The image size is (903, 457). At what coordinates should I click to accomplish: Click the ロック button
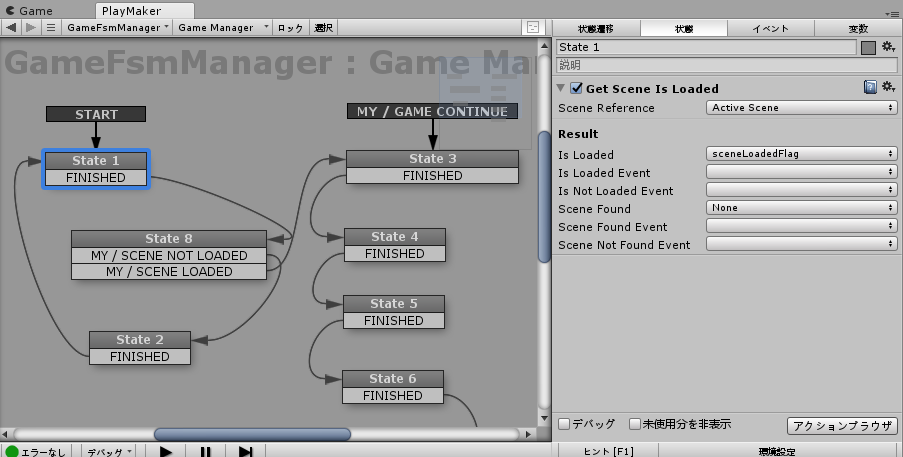(291, 27)
